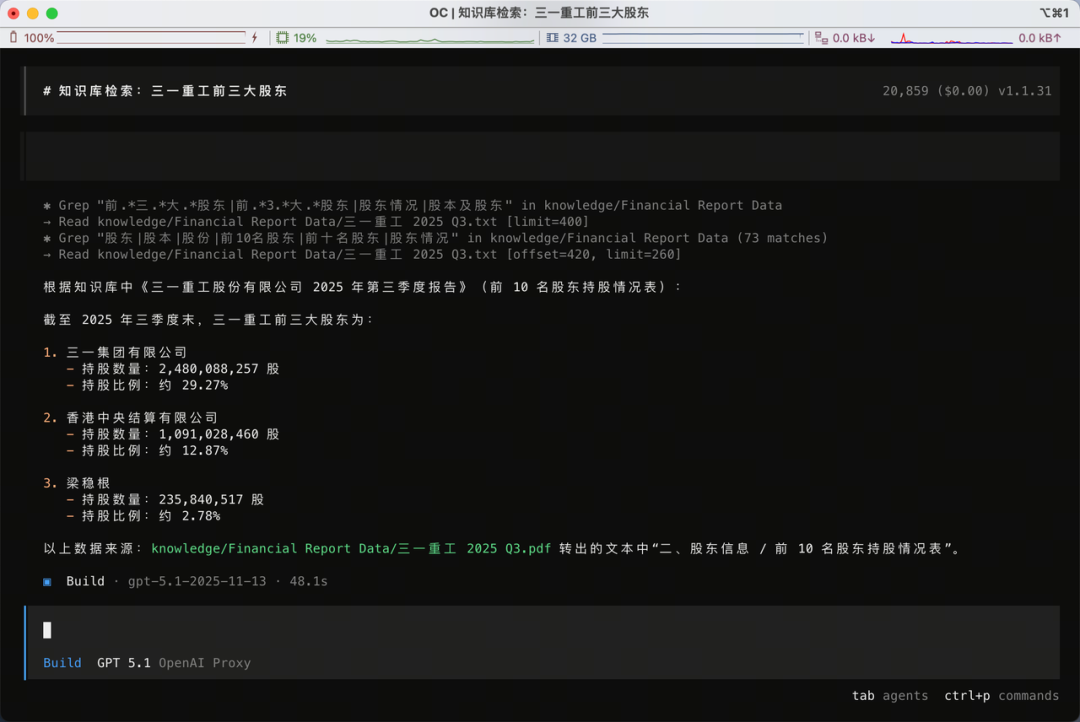Viewport: 1080px width, 722px height.
Task: Click the ctrl+p commands hint
Action: 1002,695
